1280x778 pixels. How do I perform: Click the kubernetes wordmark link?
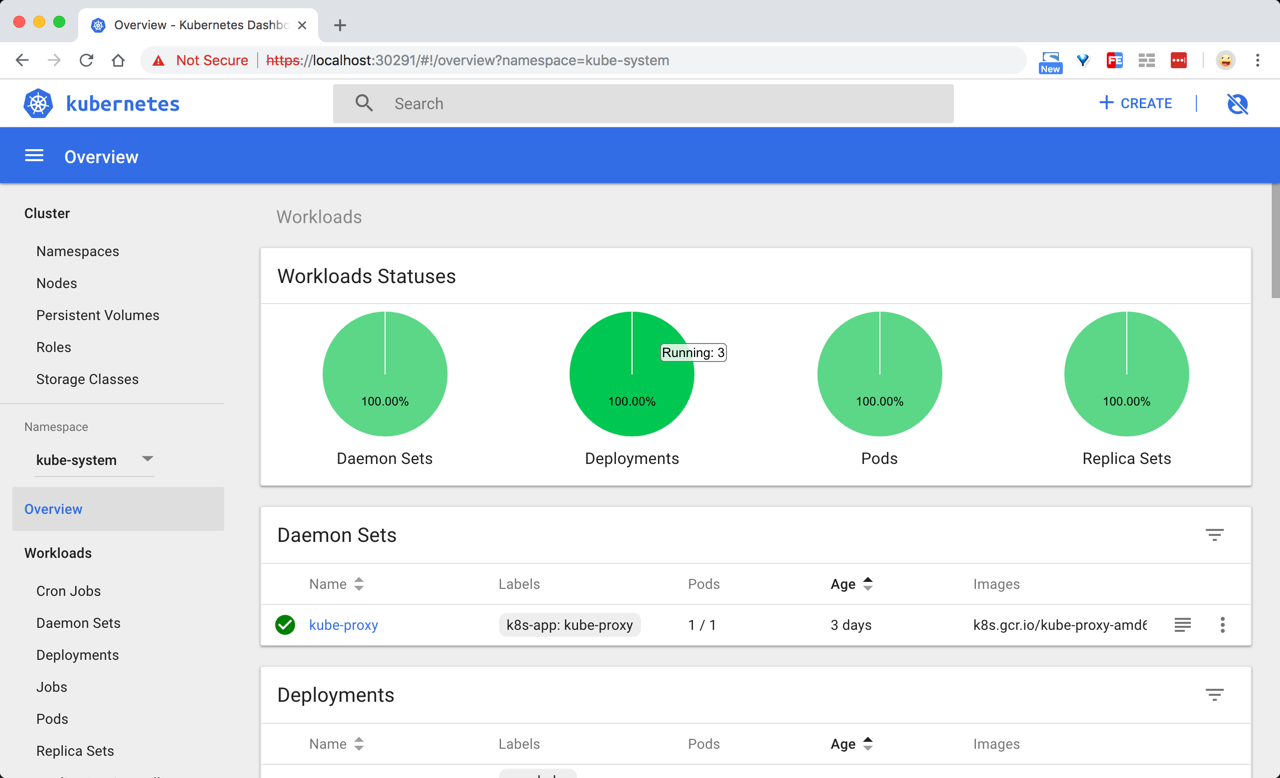click(123, 103)
